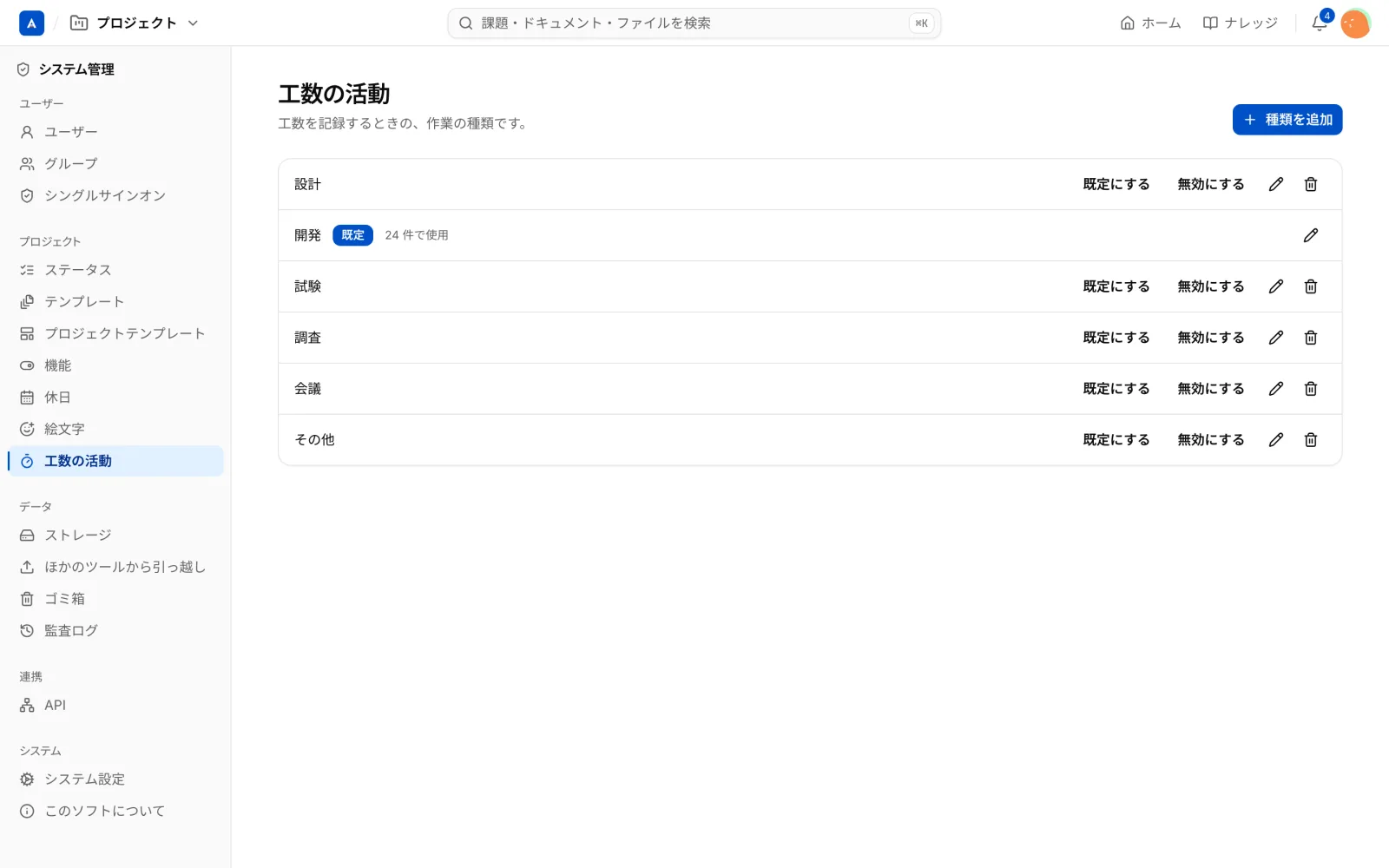Open グループ in the sidebar

click(x=115, y=164)
